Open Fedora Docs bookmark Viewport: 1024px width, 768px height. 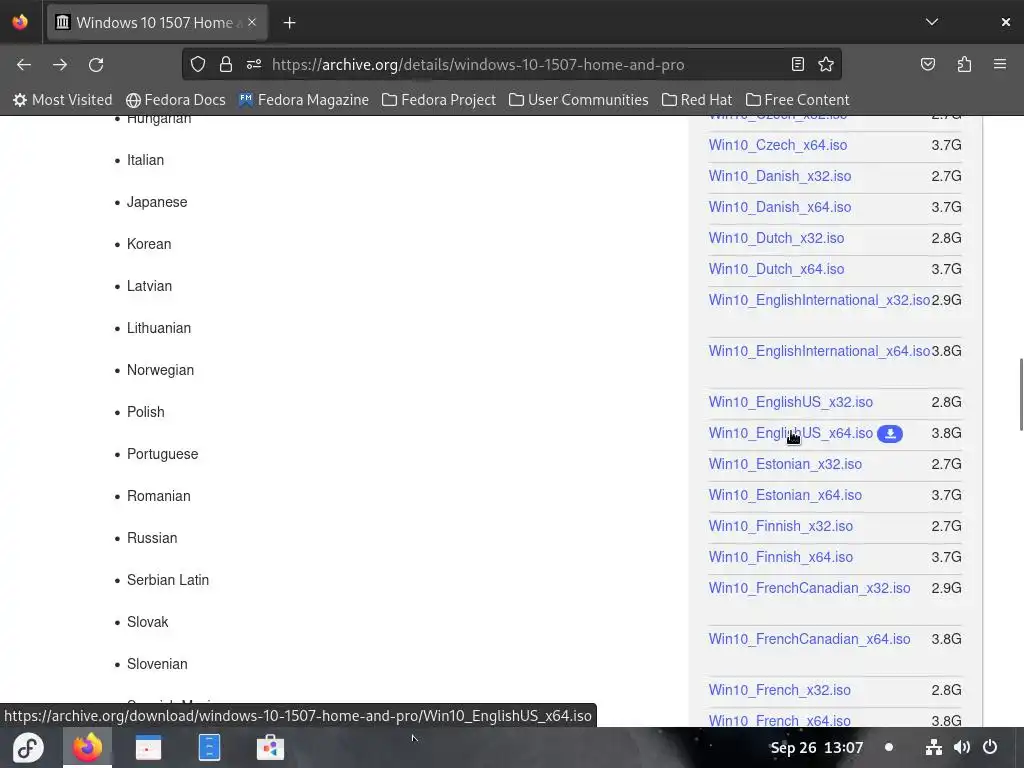pos(176,100)
